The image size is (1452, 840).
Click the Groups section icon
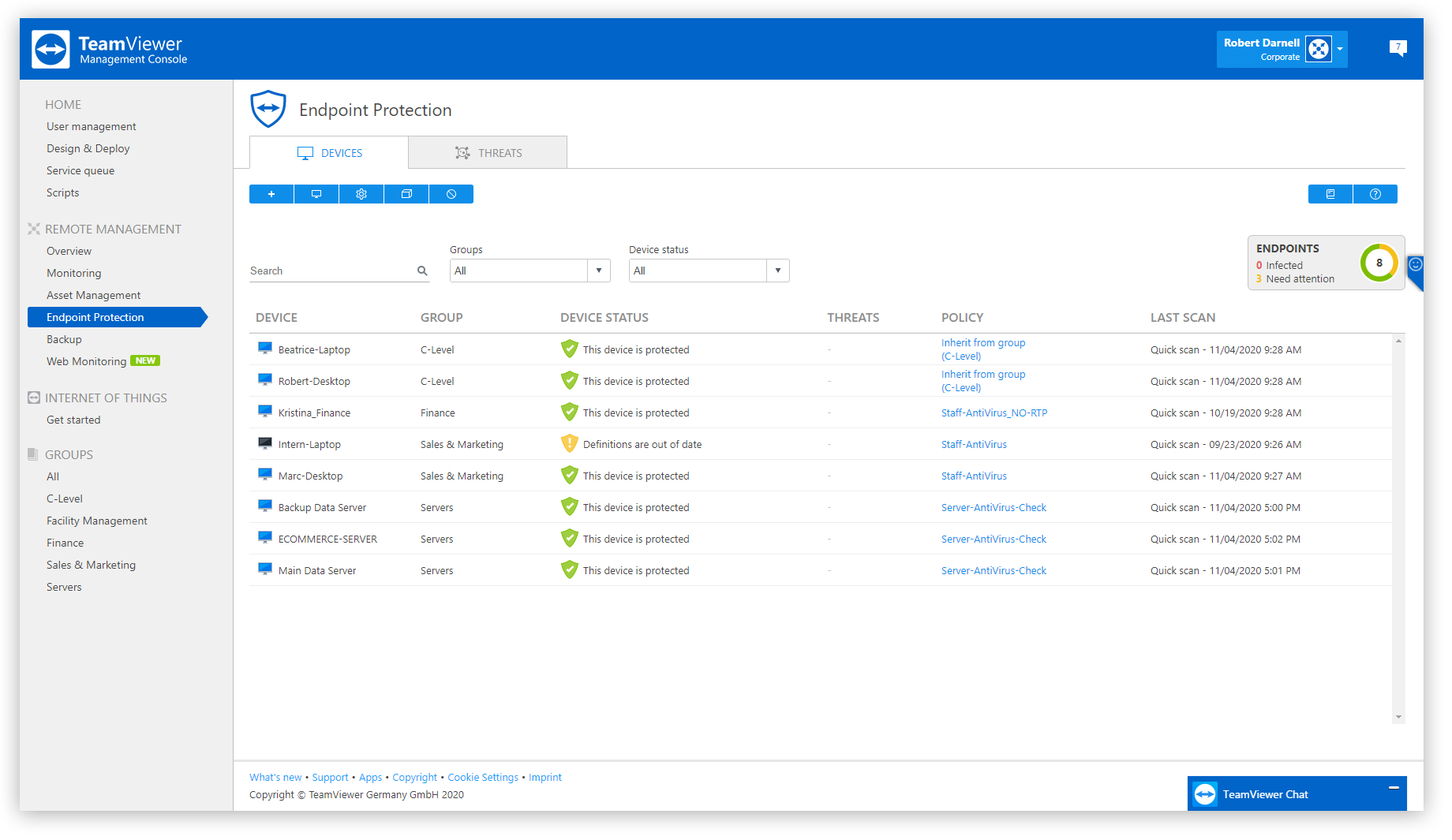click(33, 454)
